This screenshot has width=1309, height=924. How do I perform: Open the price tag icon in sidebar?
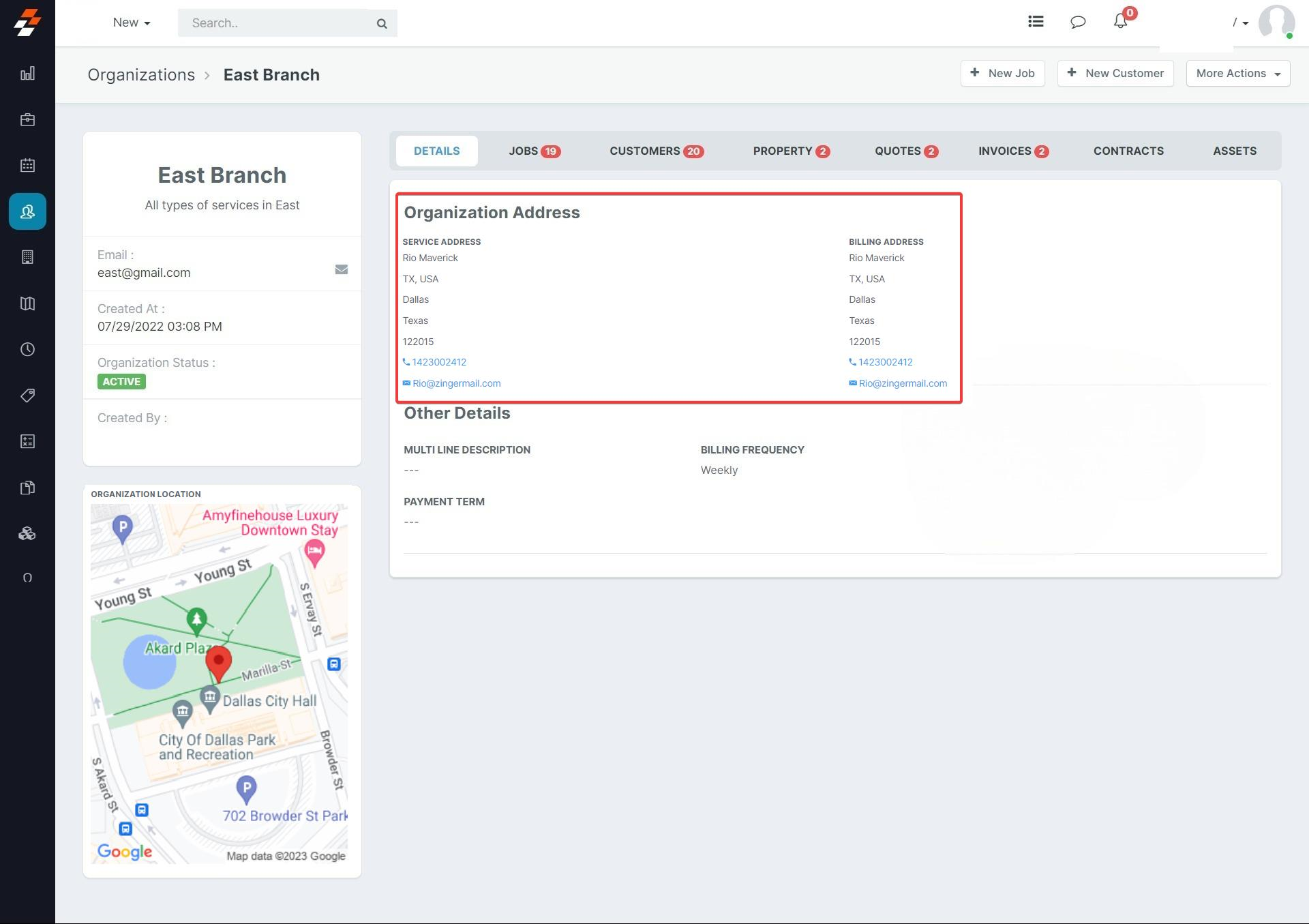pos(27,396)
